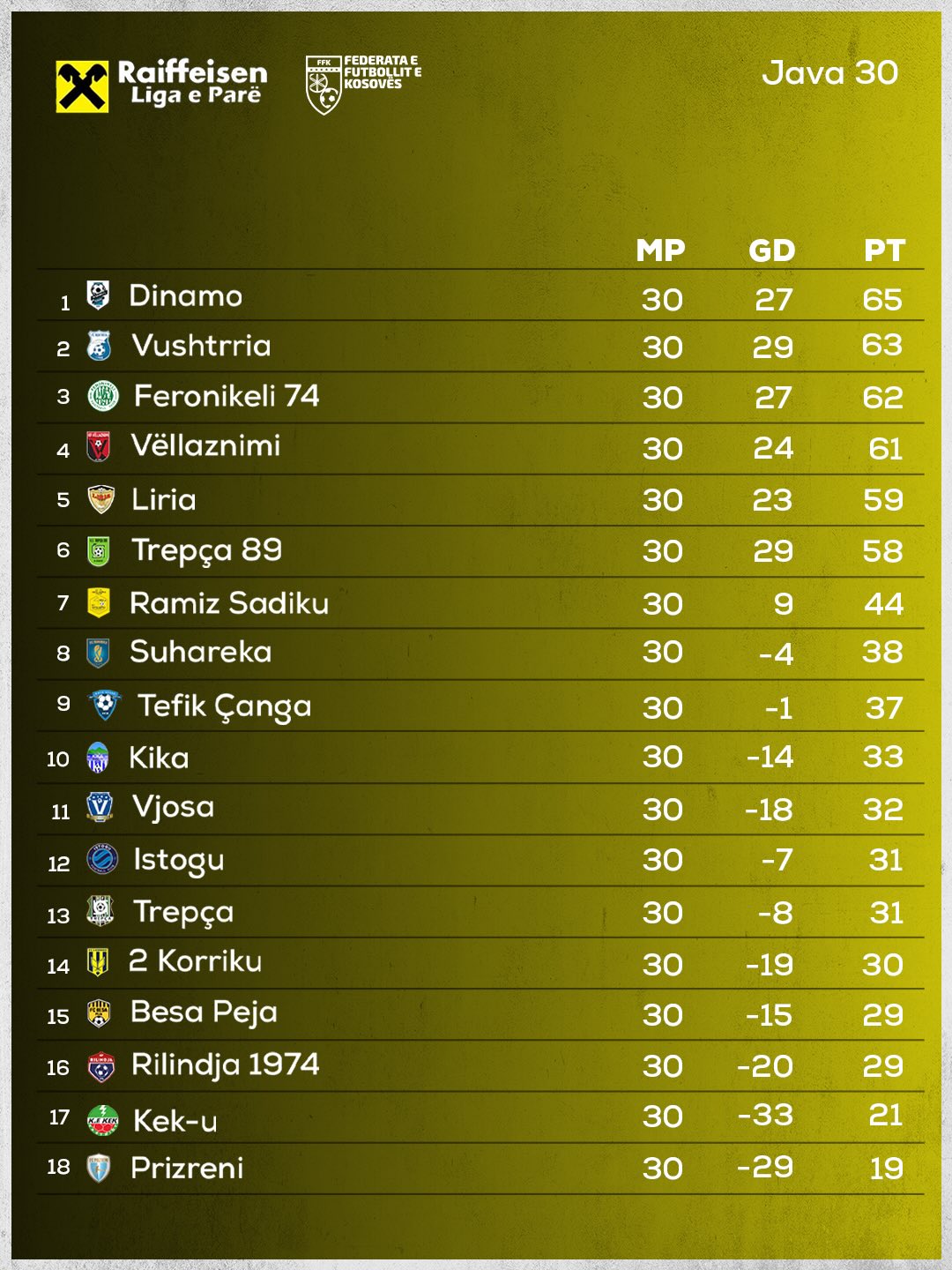The width and height of the screenshot is (952, 1270).
Task: Click the Raiffeisen crossed-keys logo
Action: tap(82, 86)
